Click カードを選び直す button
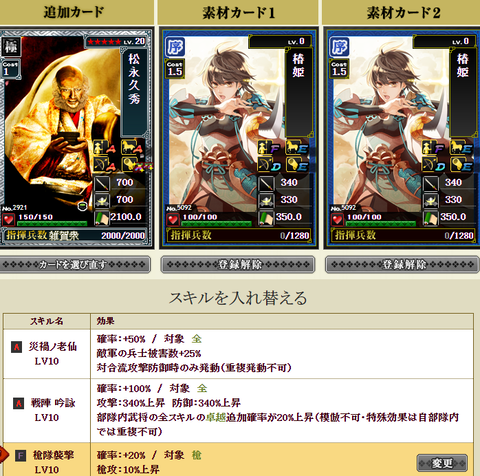Image resolution: width=480 pixels, height=476 pixels. point(74,265)
